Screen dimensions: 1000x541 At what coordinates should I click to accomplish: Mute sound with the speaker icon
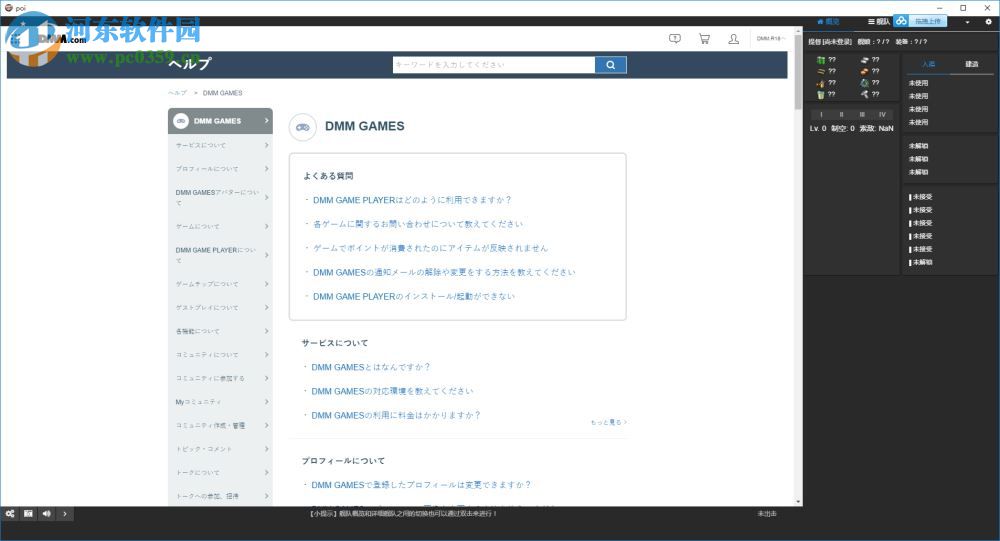pyautogui.click(x=47, y=514)
